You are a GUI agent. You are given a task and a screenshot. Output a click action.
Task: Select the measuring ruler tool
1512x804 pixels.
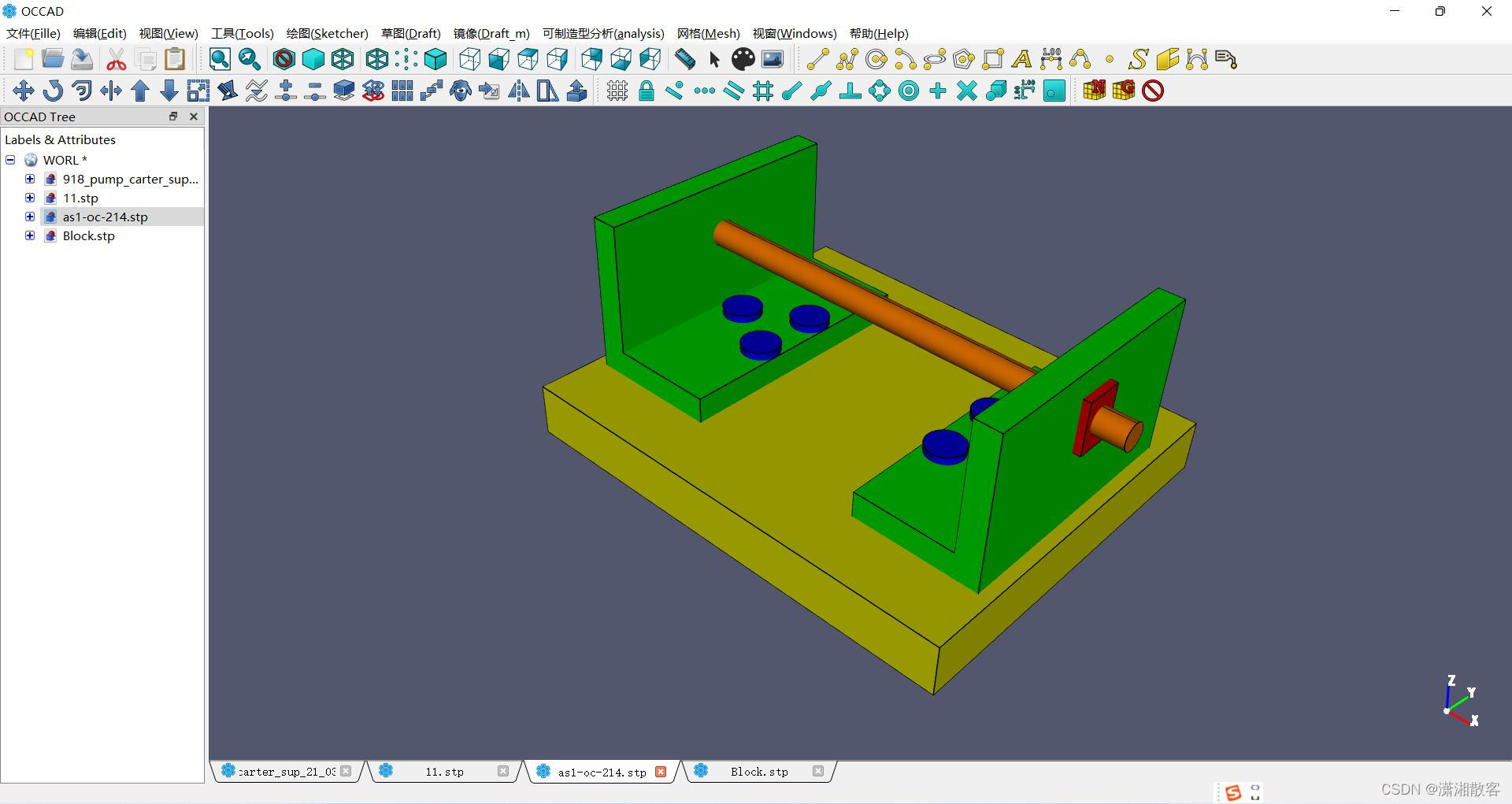coord(685,59)
